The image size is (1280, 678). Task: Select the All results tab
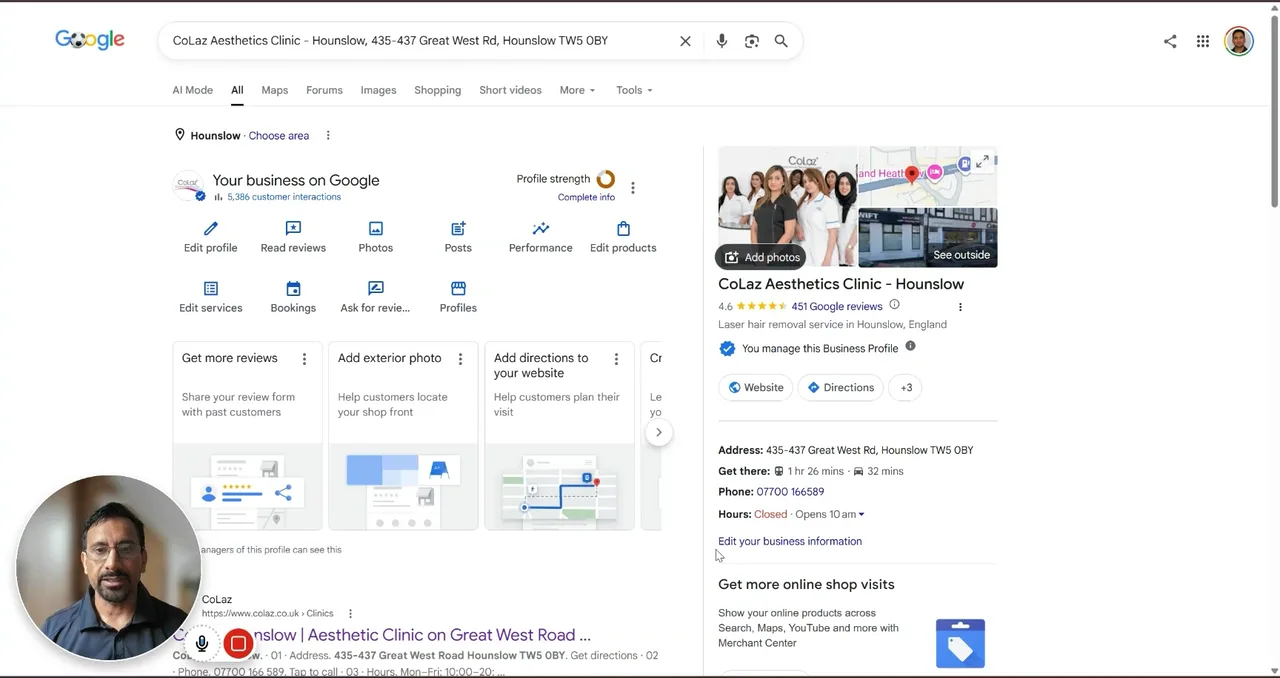tap(237, 90)
